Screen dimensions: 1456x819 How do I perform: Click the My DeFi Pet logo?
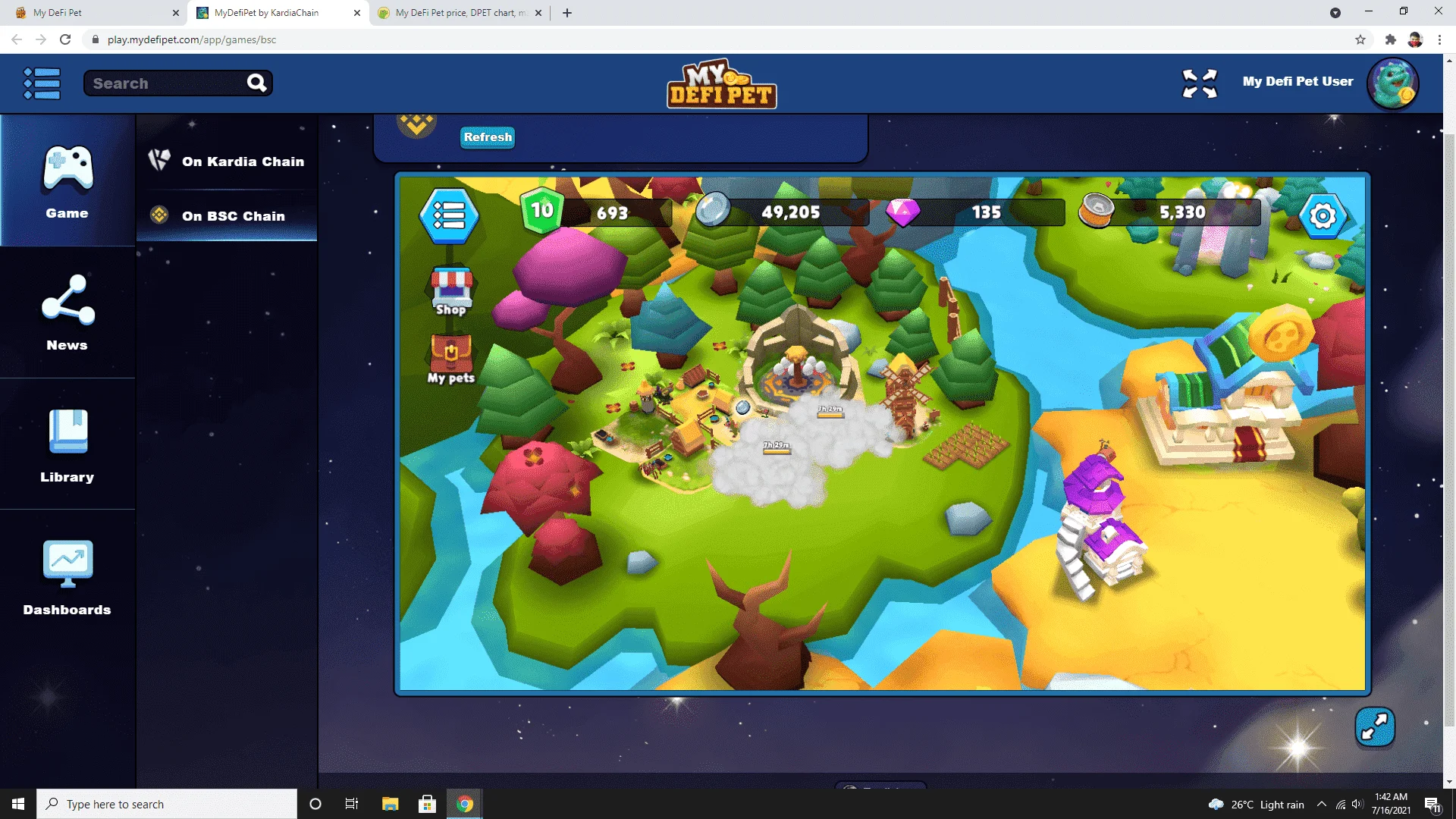(x=722, y=83)
